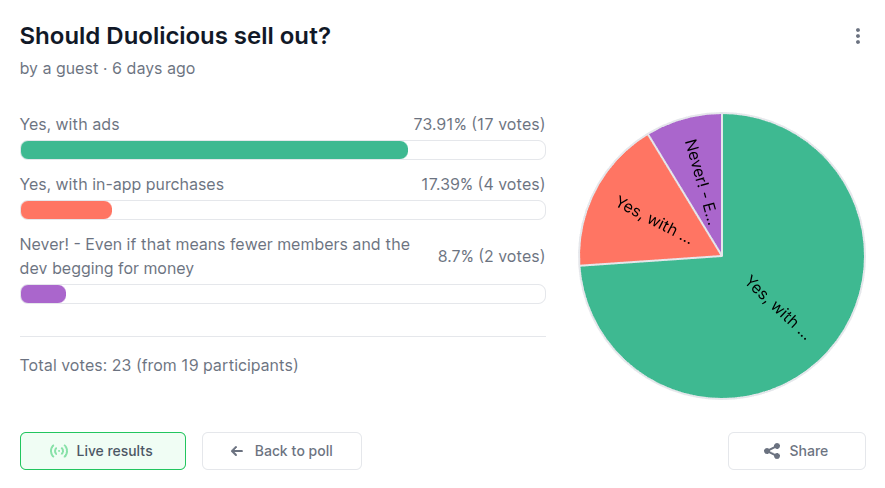This screenshot has width=885, height=488.
Task: Go back to the poll
Action: pyautogui.click(x=282, y=451)
